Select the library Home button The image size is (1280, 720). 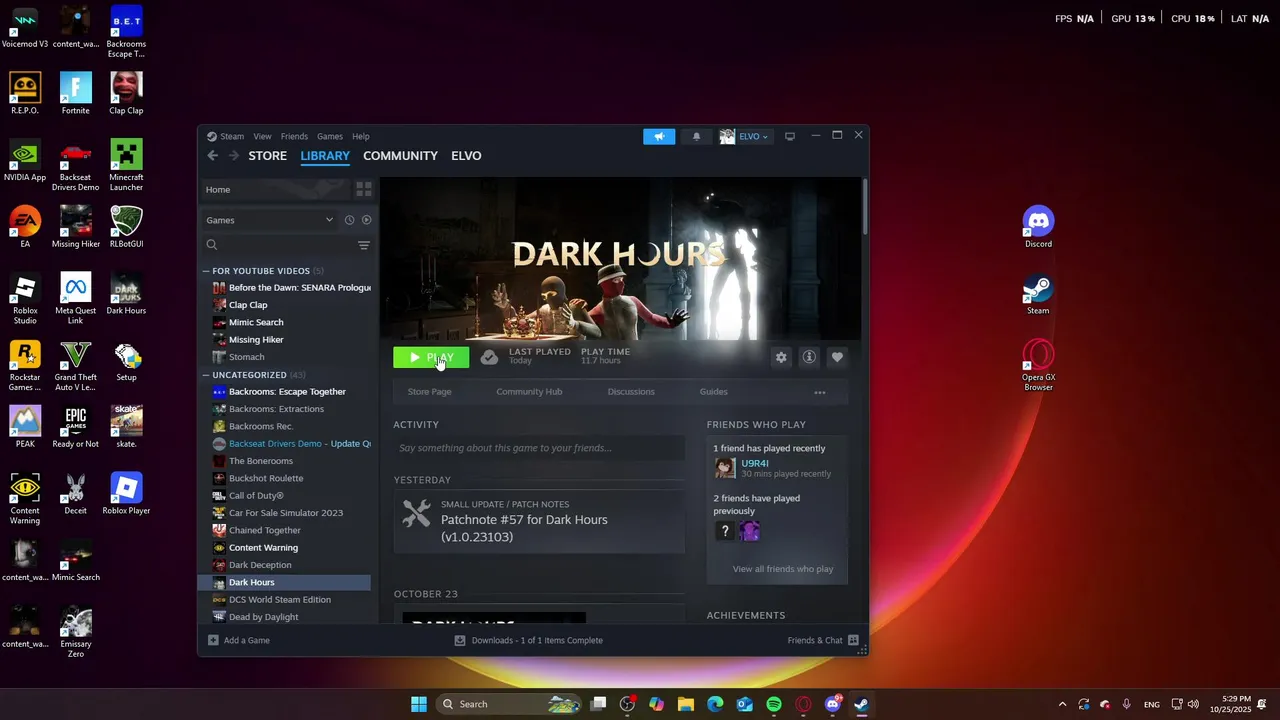[x=275, y=189]
